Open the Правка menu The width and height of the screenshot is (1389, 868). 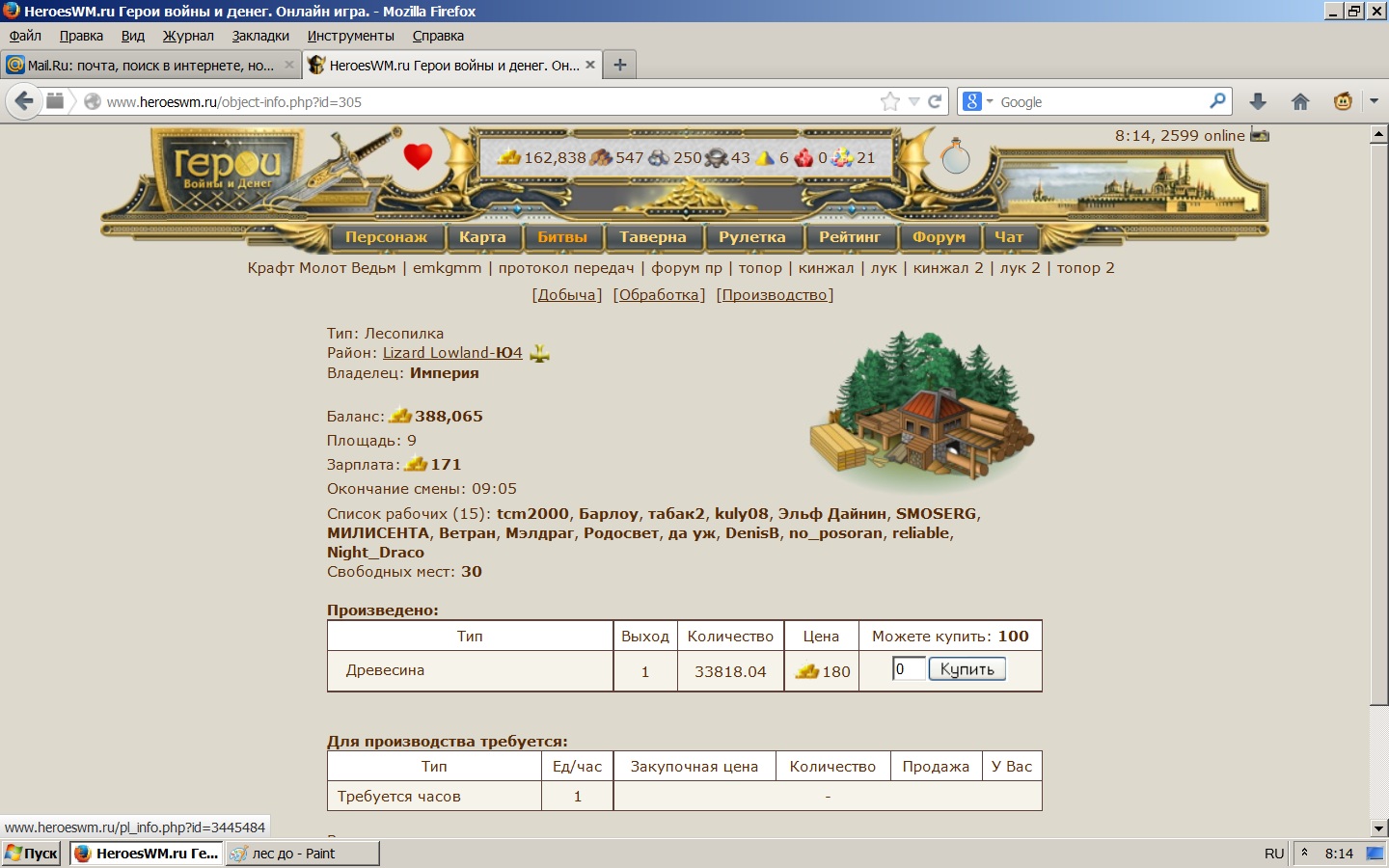(x=81, y=36)
